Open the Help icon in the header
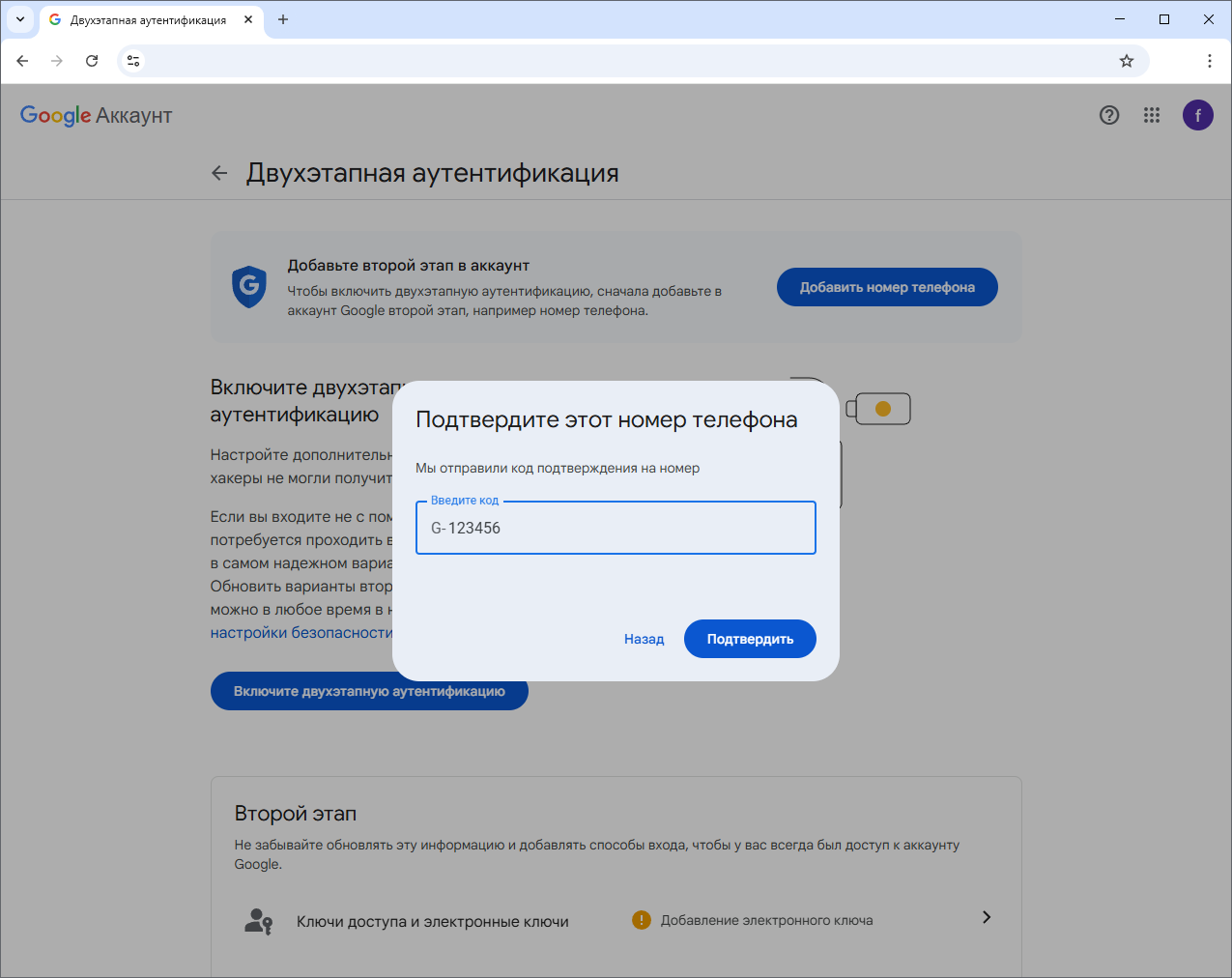Screen dimensions: 1232x978 [x=1108, y=115]
